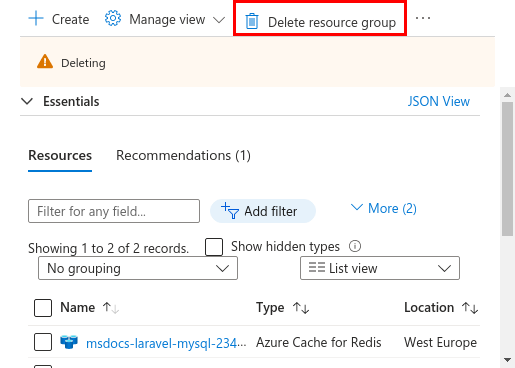Click the Azure Cache for Redis resource icon
515x368 pixels.
pos(69,342)
